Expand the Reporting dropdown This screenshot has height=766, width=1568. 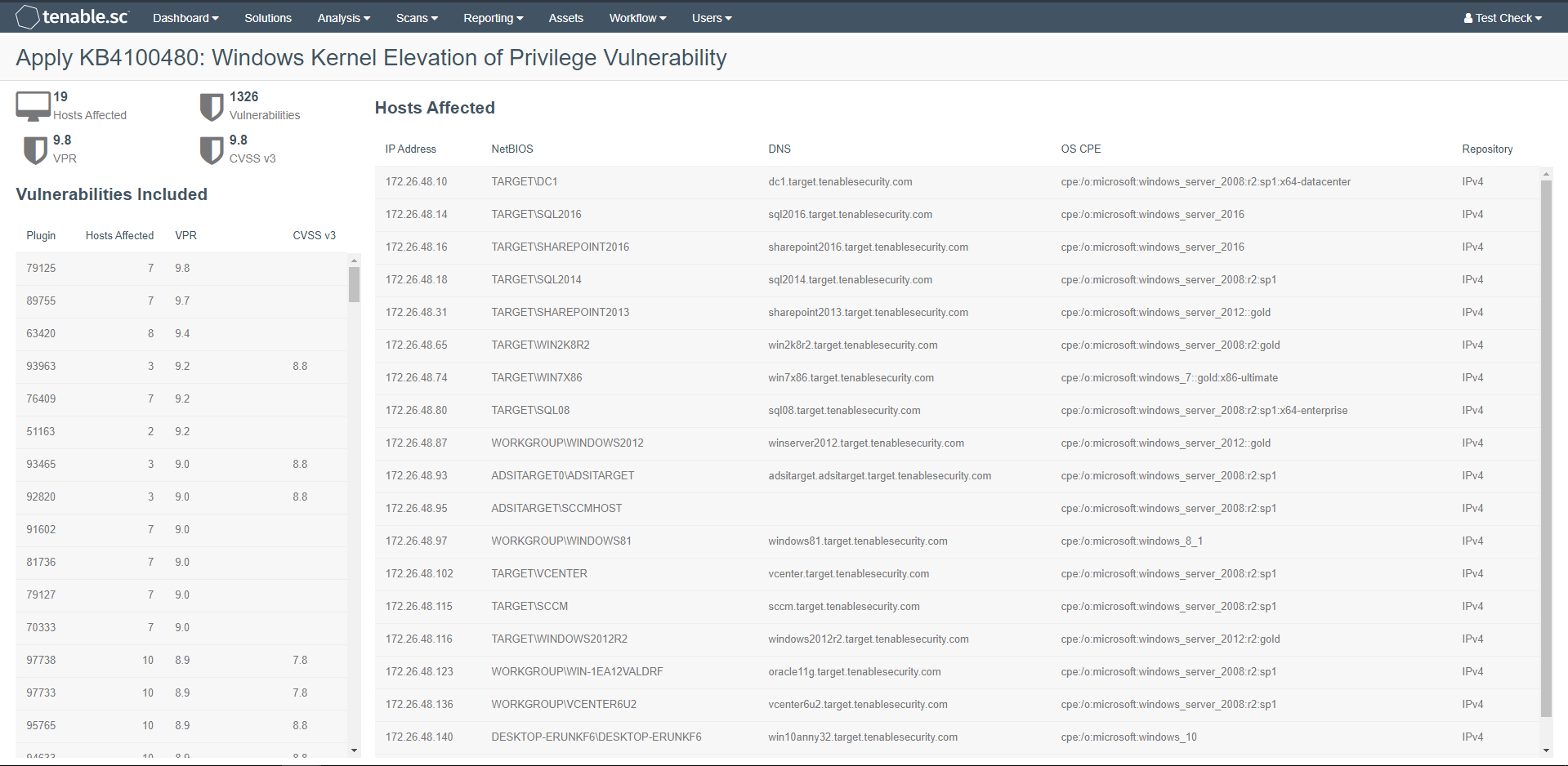(493, 17)
